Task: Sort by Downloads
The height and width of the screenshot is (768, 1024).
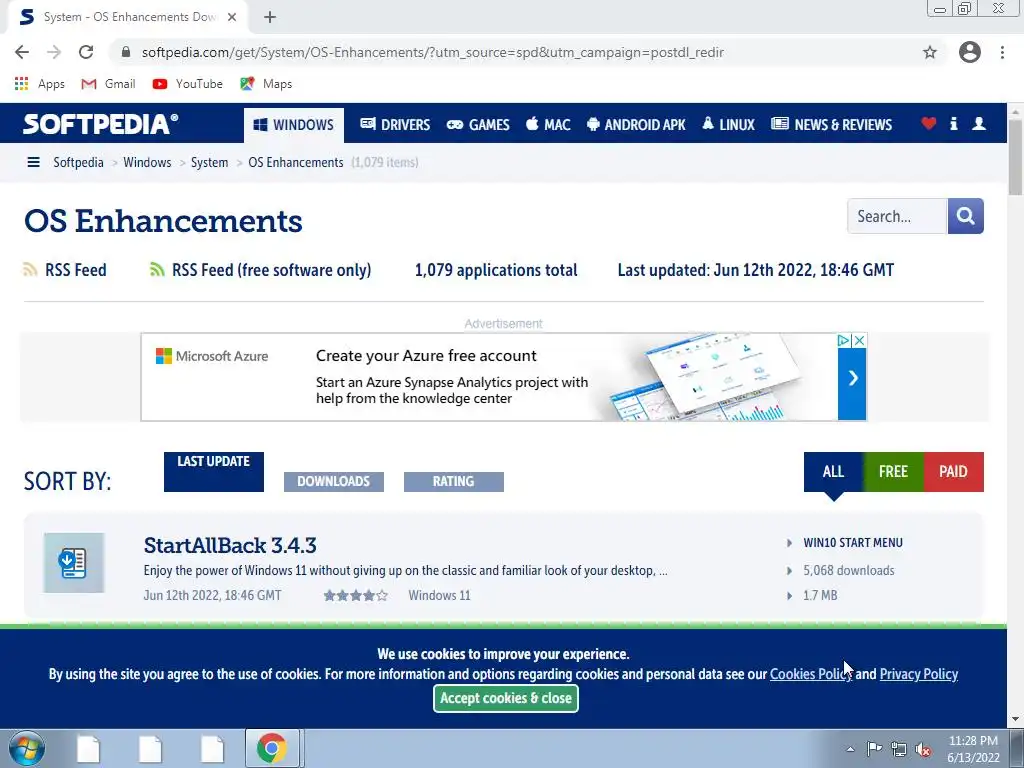Action: click(x=334, y=481)
